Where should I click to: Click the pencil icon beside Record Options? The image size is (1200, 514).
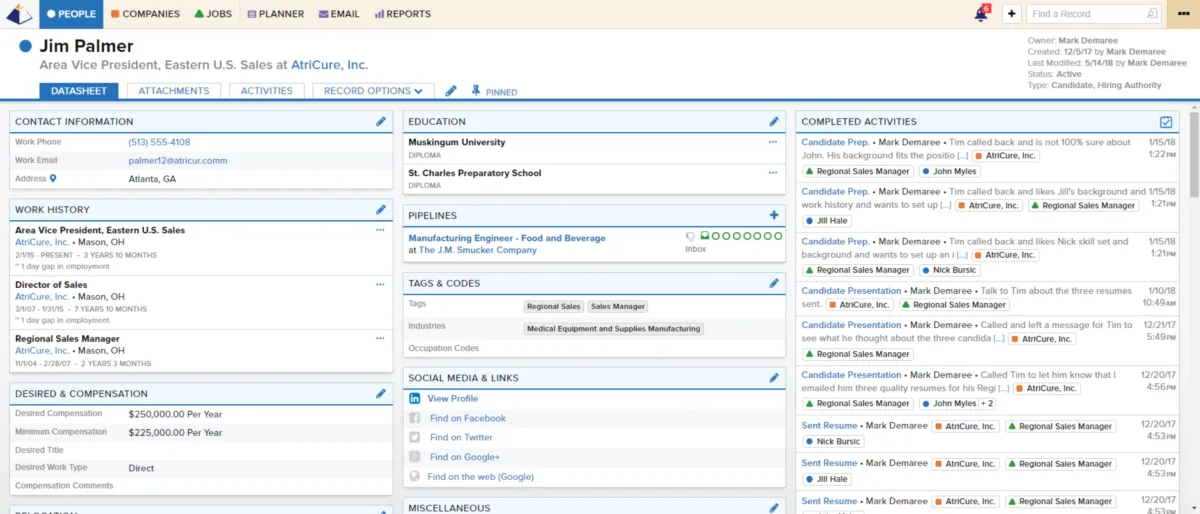coord(451,91)
